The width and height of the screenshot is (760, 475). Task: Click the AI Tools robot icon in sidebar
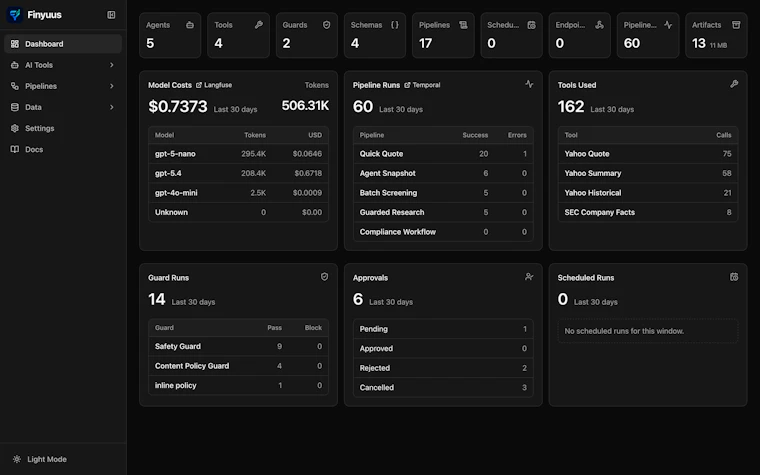coord(15,65)
